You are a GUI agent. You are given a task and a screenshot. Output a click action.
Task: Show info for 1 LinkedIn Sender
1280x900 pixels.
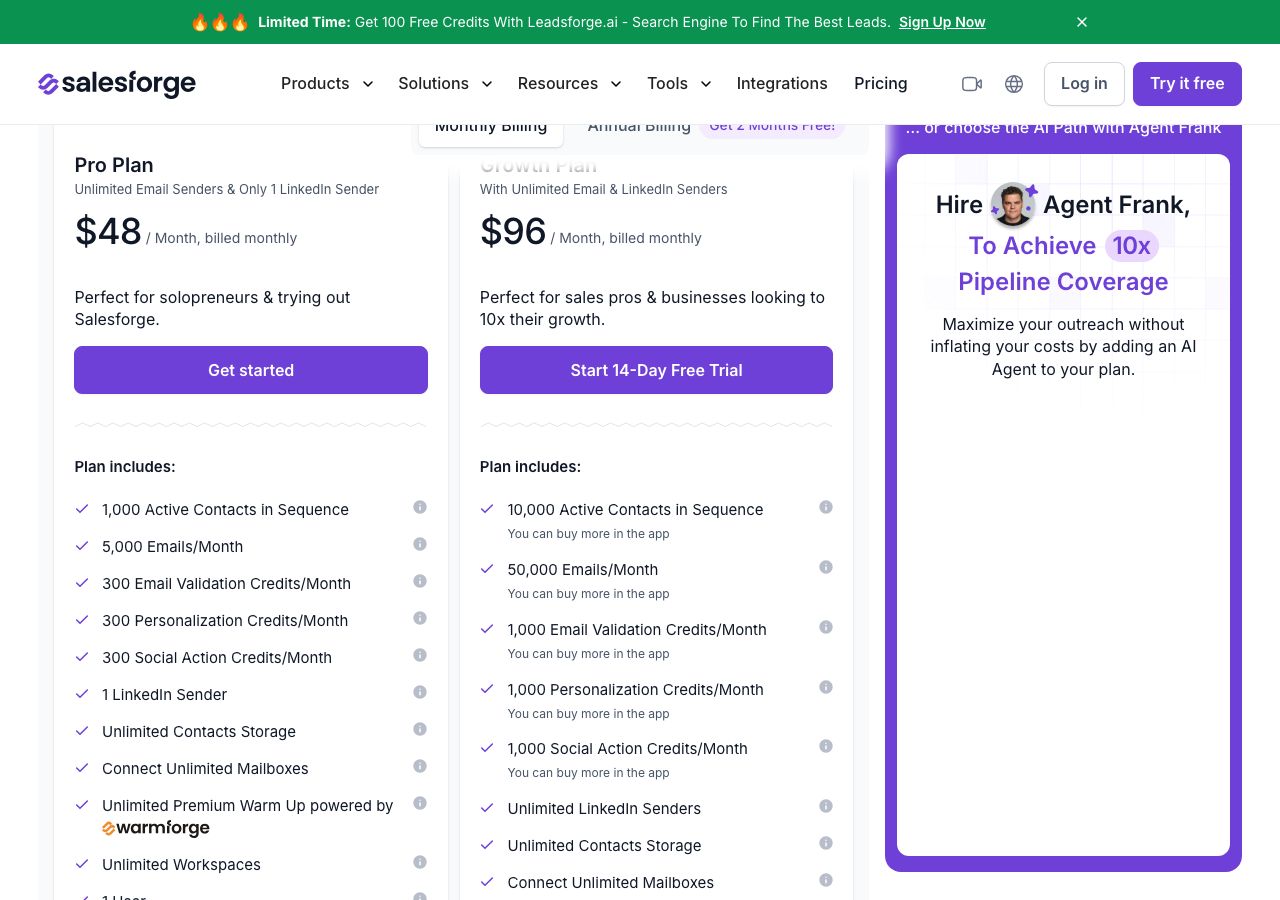420,692
